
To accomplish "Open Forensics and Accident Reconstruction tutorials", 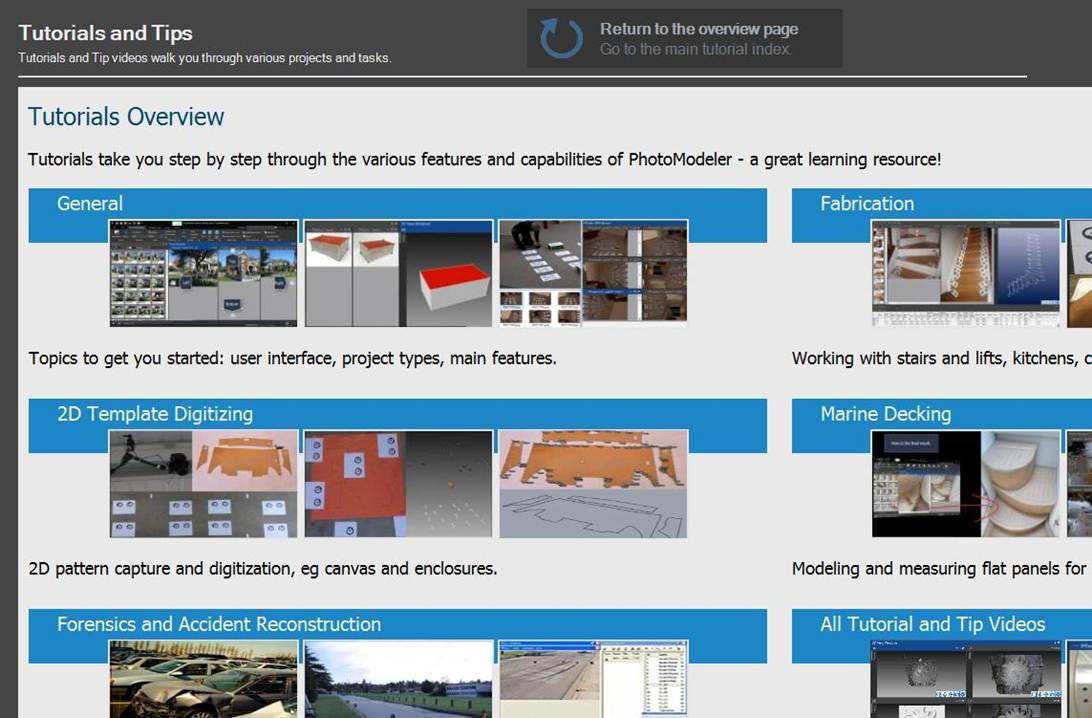I will [219, 624].
